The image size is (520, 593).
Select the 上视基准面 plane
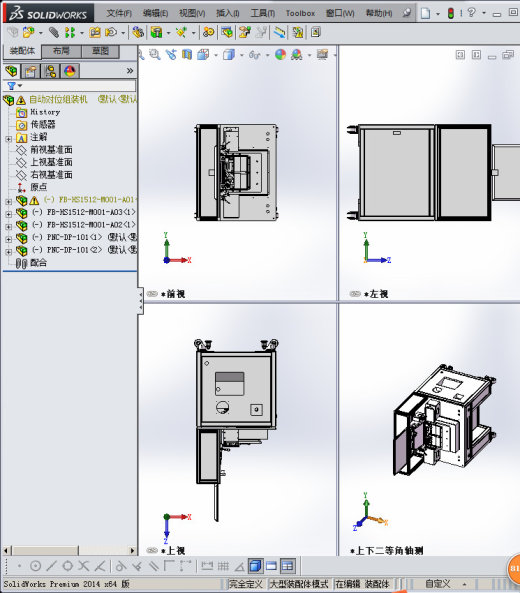click(51, 162)
